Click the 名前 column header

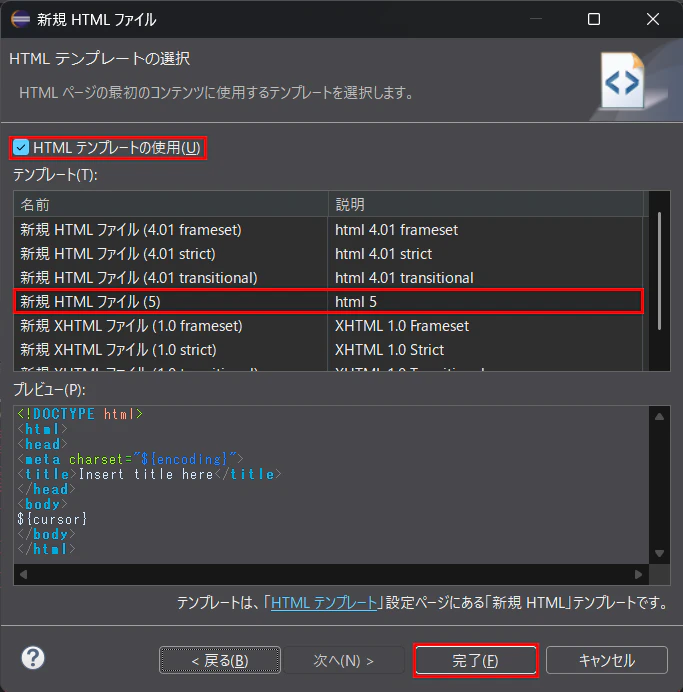(171, 204)
